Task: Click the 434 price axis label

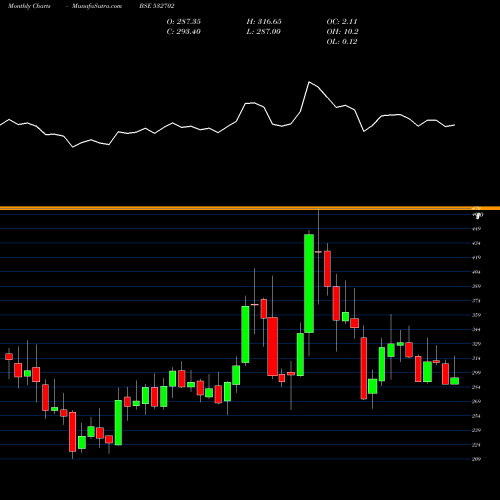Action: pos(477,243)
